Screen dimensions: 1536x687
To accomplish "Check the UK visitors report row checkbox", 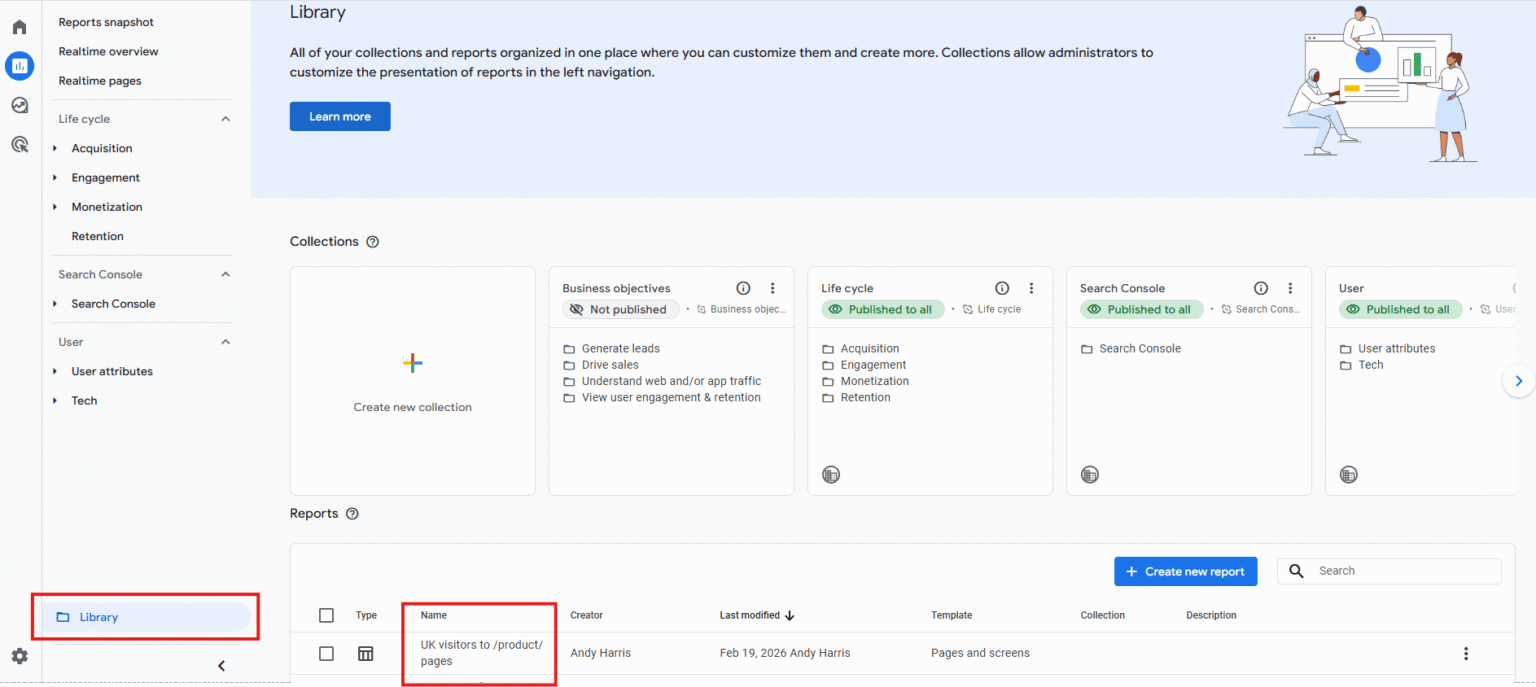I will point(326,654).
